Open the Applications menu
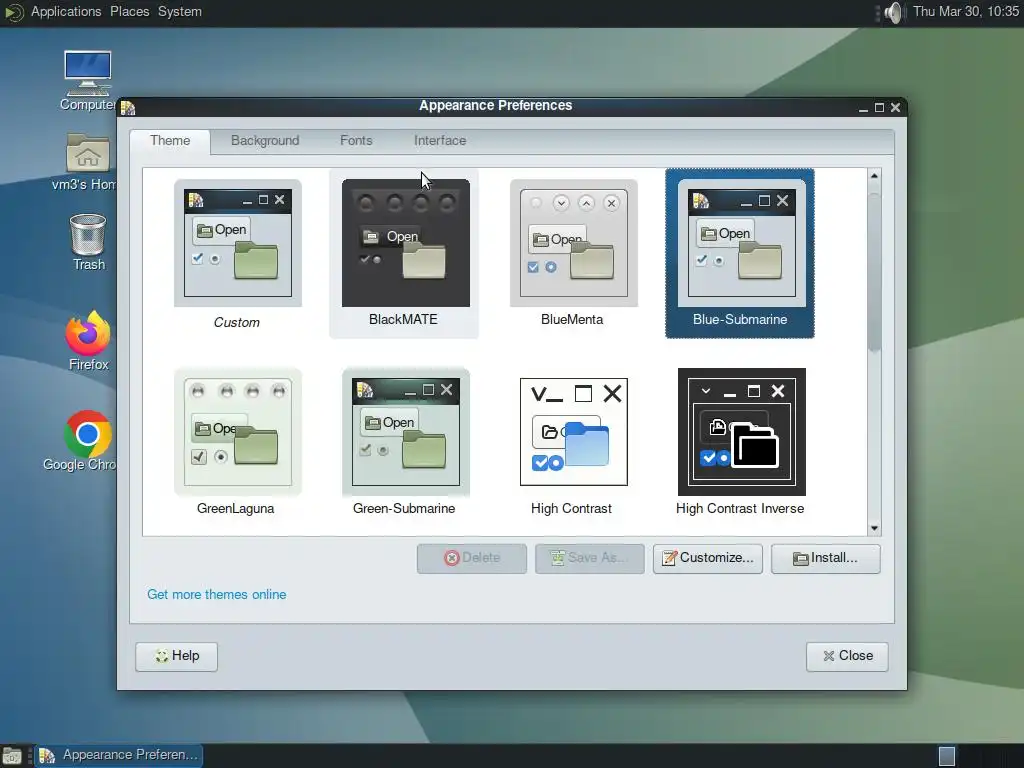This screenshot has width=1024, height=768. click(66, 12)
